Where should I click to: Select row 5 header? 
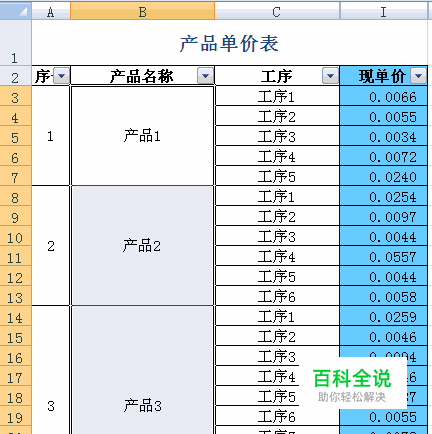[x=16, y=136]
